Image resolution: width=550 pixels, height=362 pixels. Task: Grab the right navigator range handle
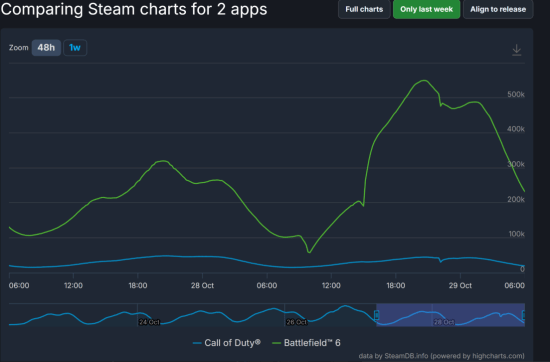pos(523,315)
